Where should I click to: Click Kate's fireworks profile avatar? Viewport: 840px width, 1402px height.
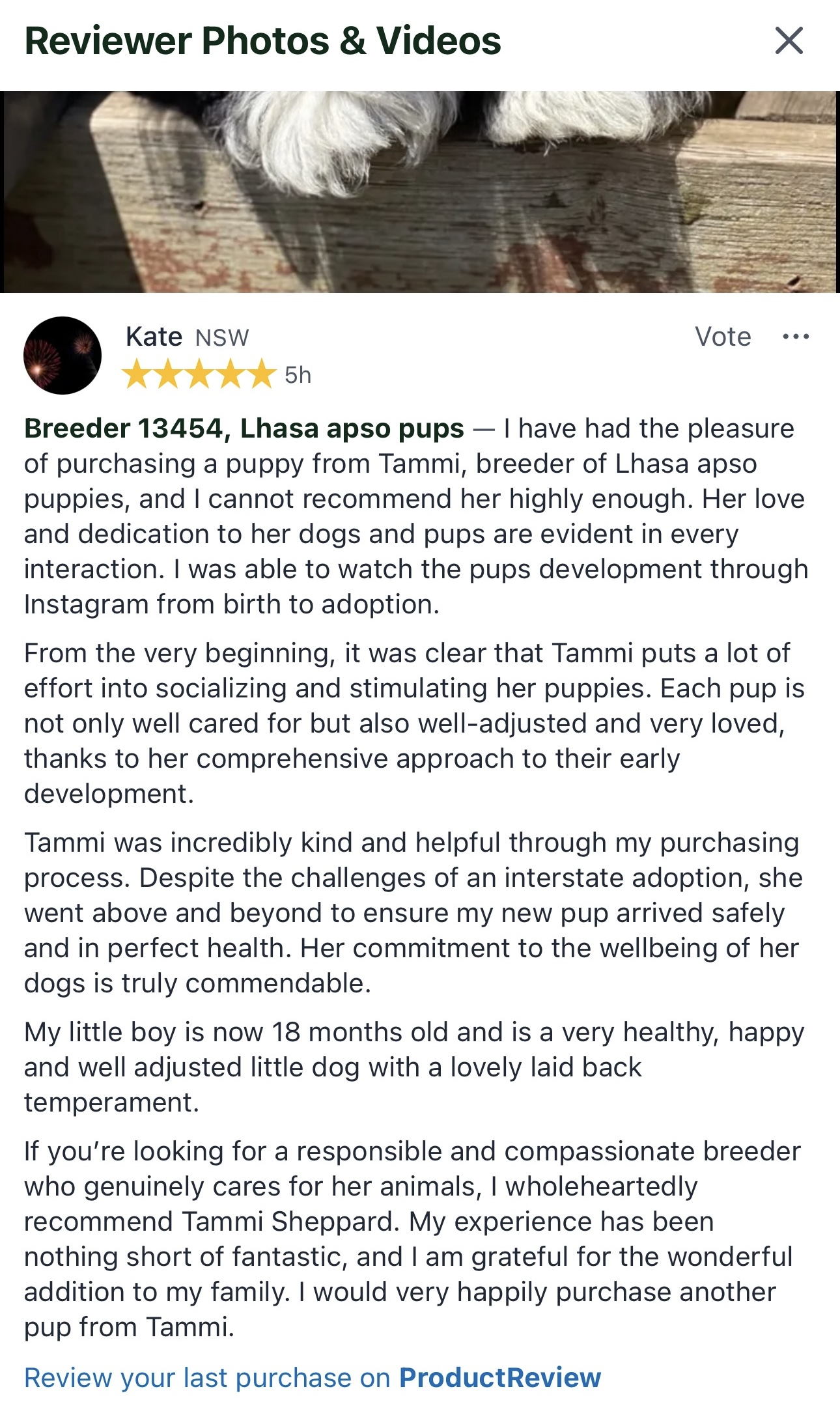[63, 356]
